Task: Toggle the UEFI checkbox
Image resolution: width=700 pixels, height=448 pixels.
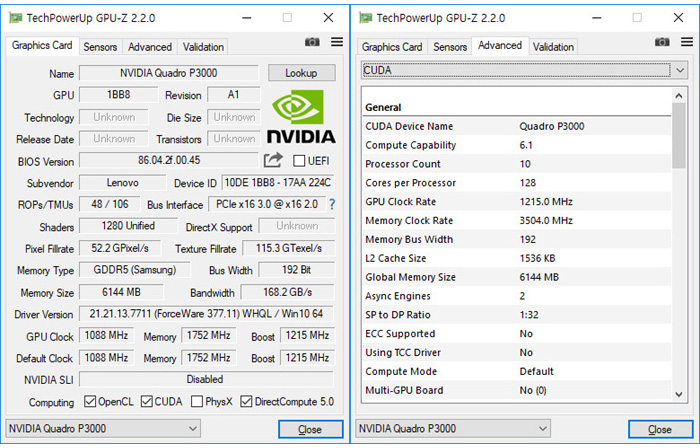Action: [299, 161]
